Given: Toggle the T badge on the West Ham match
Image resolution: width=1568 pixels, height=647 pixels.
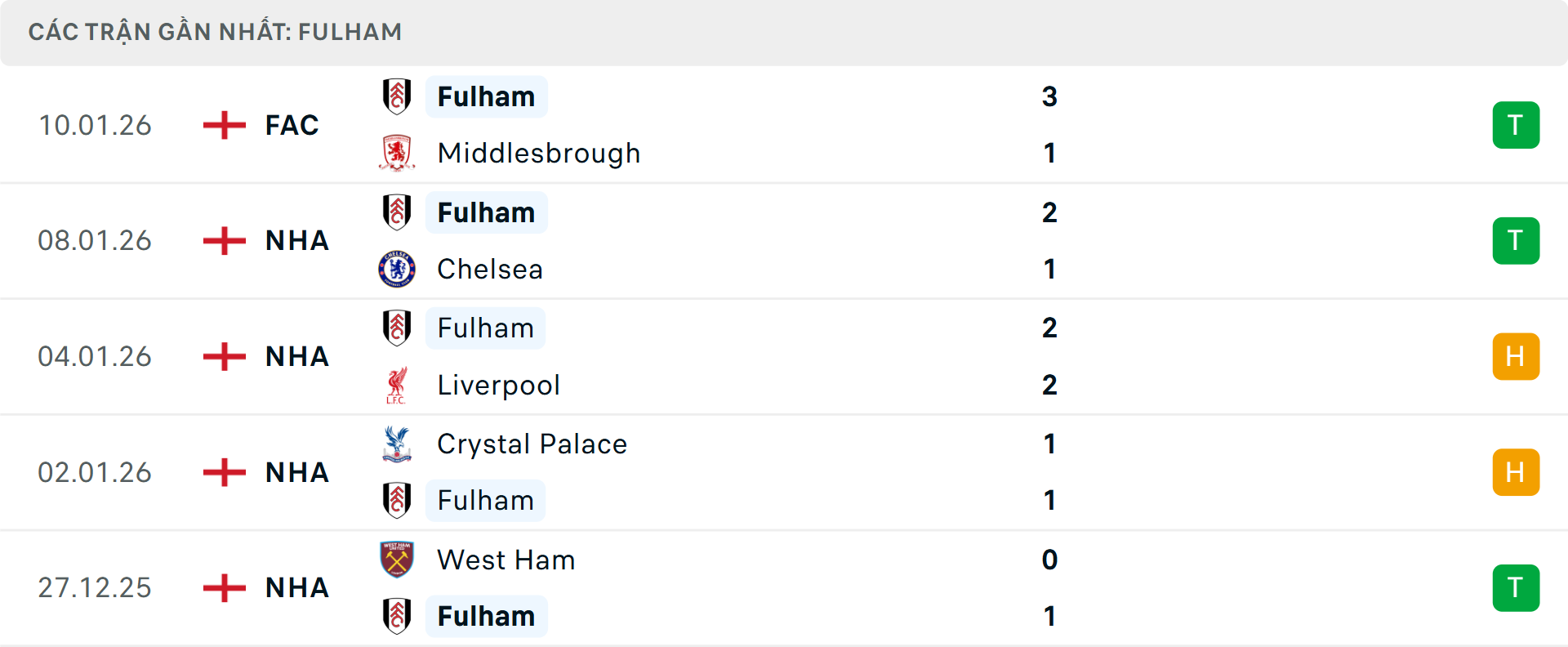Looking at the screenshot, I should coord(1516,587).
